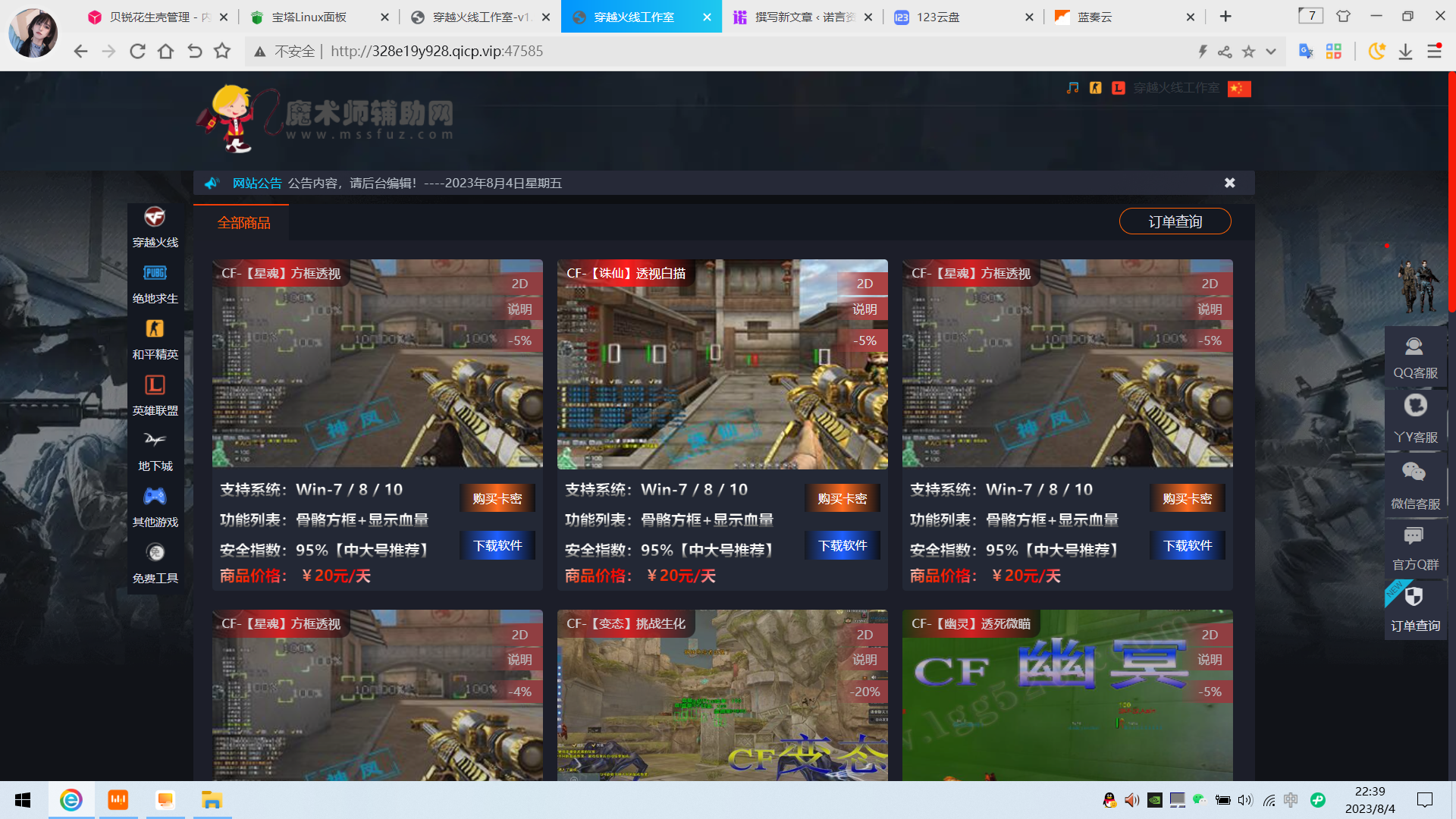
Task: Contact QQ客服 from the right panel
Action: [1415, 358]
